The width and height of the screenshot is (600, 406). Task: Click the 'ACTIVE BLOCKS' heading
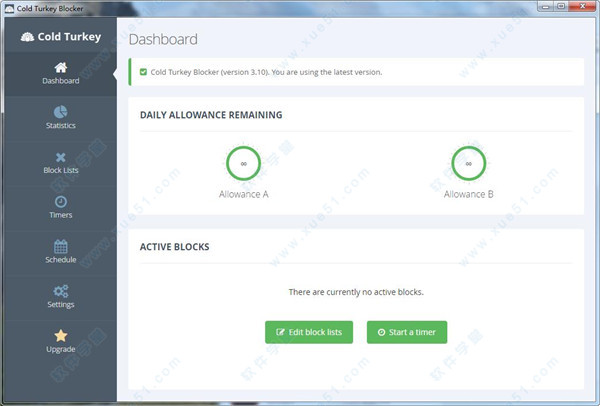174,247
